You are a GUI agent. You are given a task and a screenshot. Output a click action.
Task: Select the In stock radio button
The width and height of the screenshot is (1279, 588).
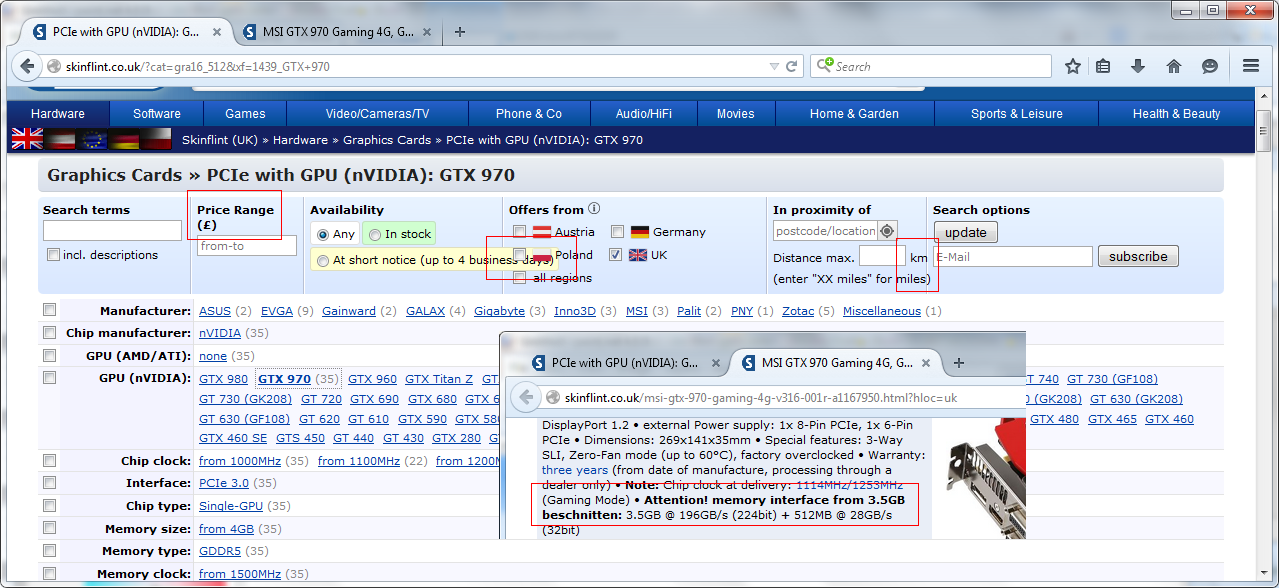[375, 235]
